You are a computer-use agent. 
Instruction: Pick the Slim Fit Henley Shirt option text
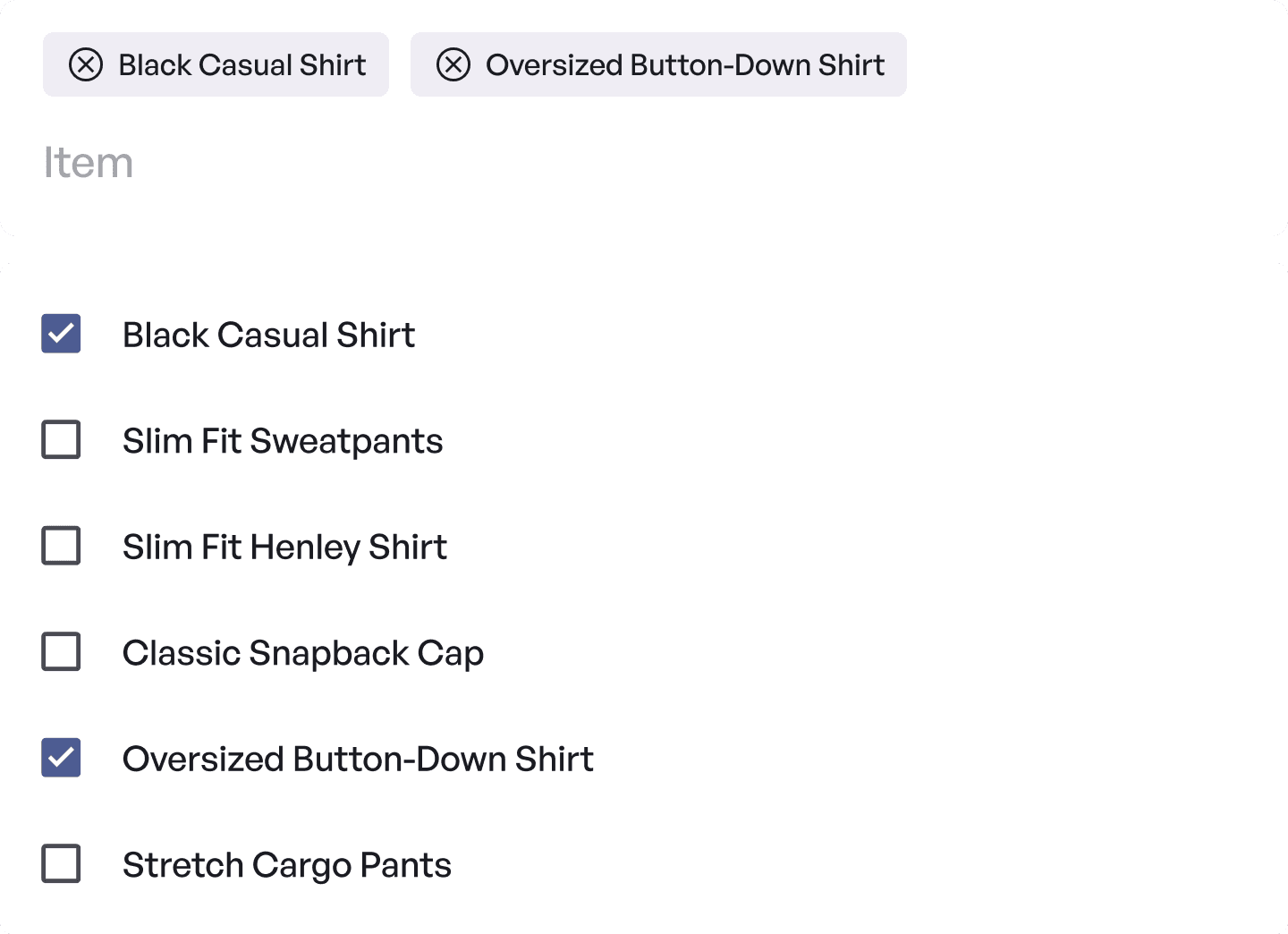pyautogui.click(x=284, y=547)
